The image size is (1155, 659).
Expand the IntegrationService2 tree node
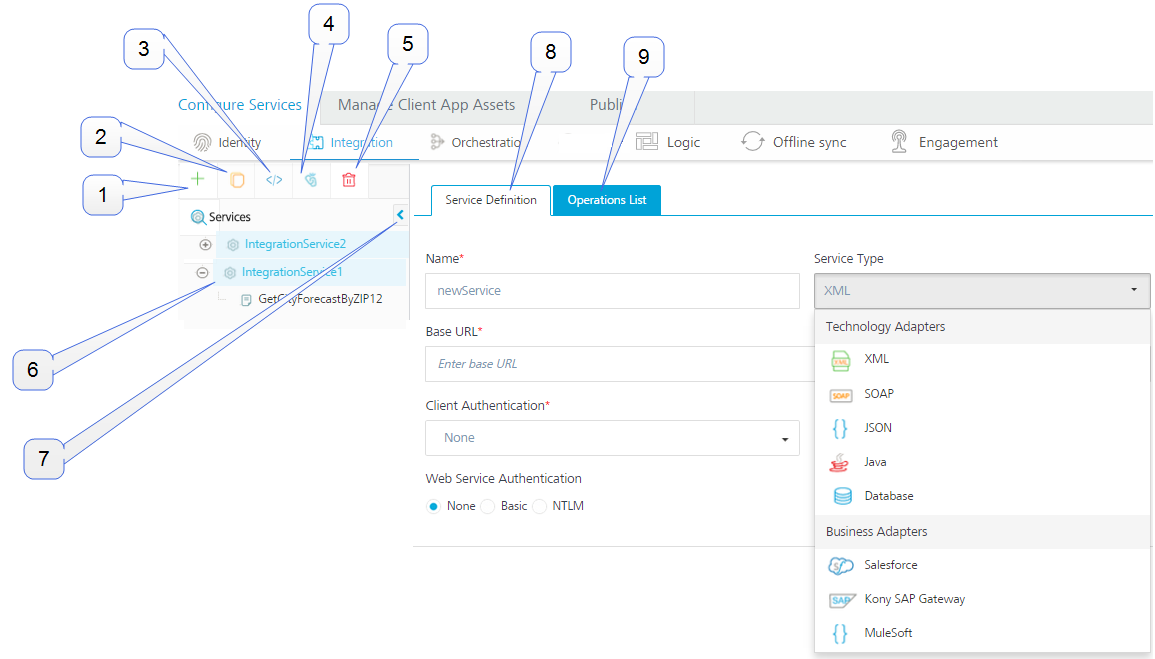[204, 244]
